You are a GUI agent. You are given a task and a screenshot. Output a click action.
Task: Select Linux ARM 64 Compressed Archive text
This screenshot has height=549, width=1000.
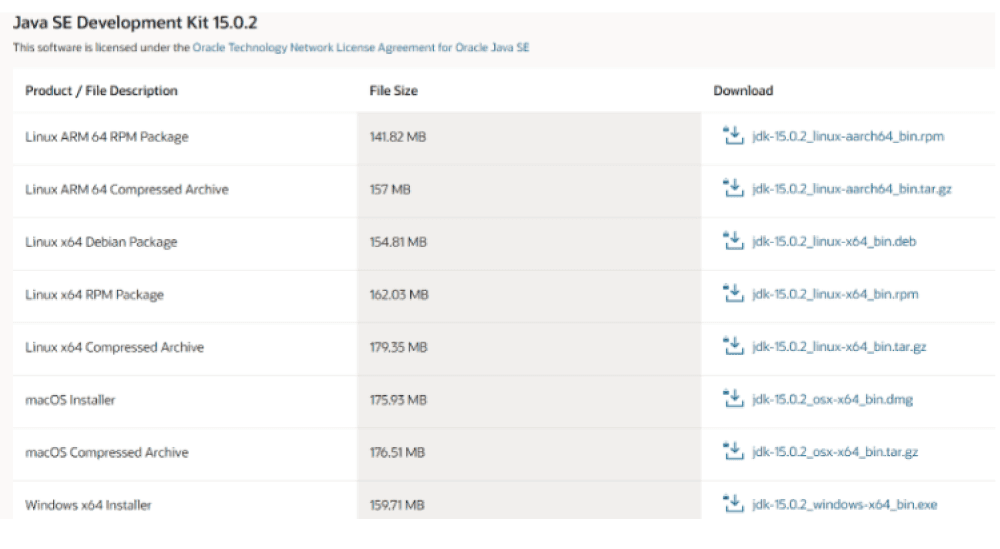tap(127, 189)
